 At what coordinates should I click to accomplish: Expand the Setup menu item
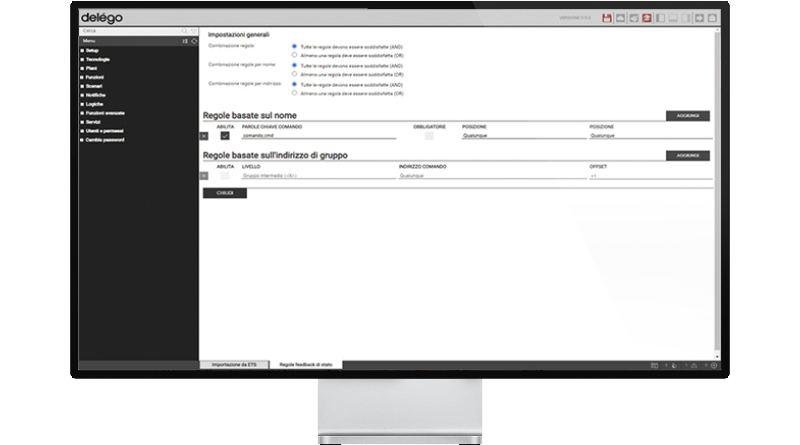92,51
